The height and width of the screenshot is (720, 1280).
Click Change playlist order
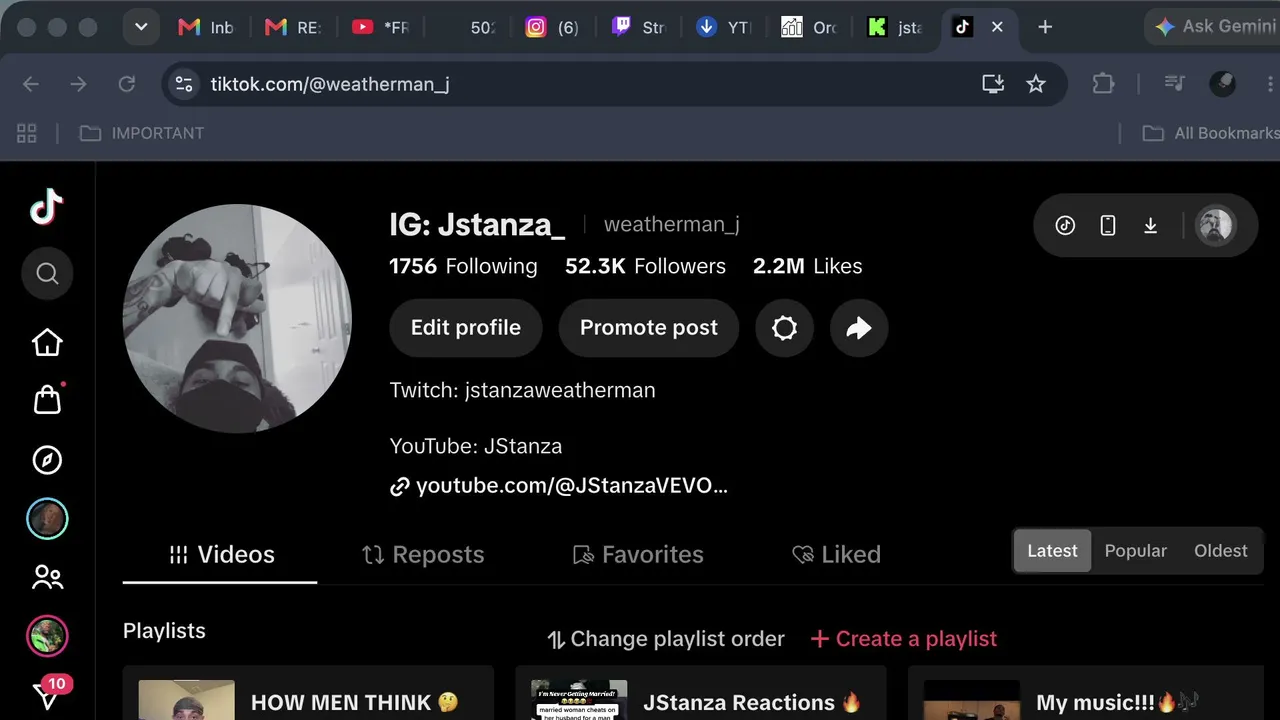point(665,639)
